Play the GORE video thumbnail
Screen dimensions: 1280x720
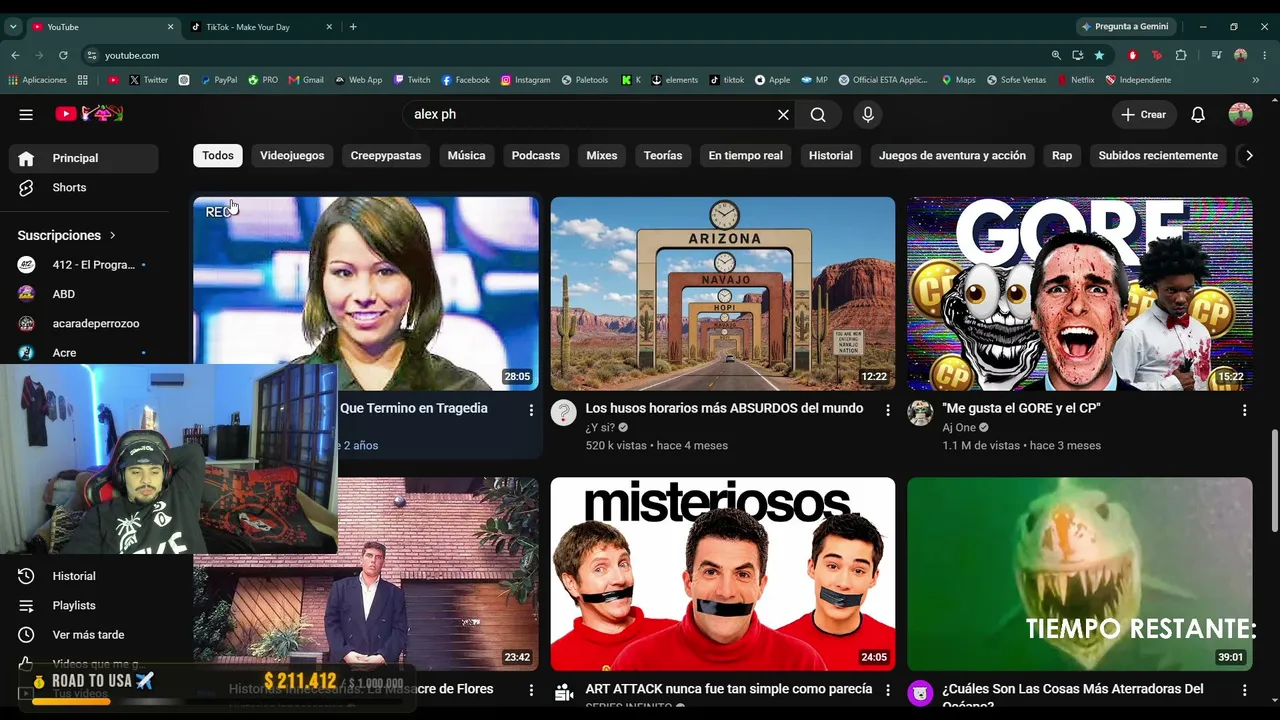point(1080,294)
